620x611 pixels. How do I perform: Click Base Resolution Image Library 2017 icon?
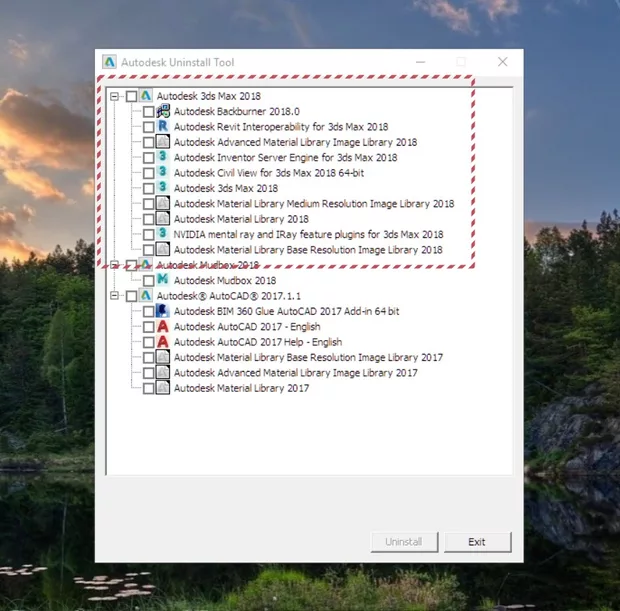click(x=163, y=357)
